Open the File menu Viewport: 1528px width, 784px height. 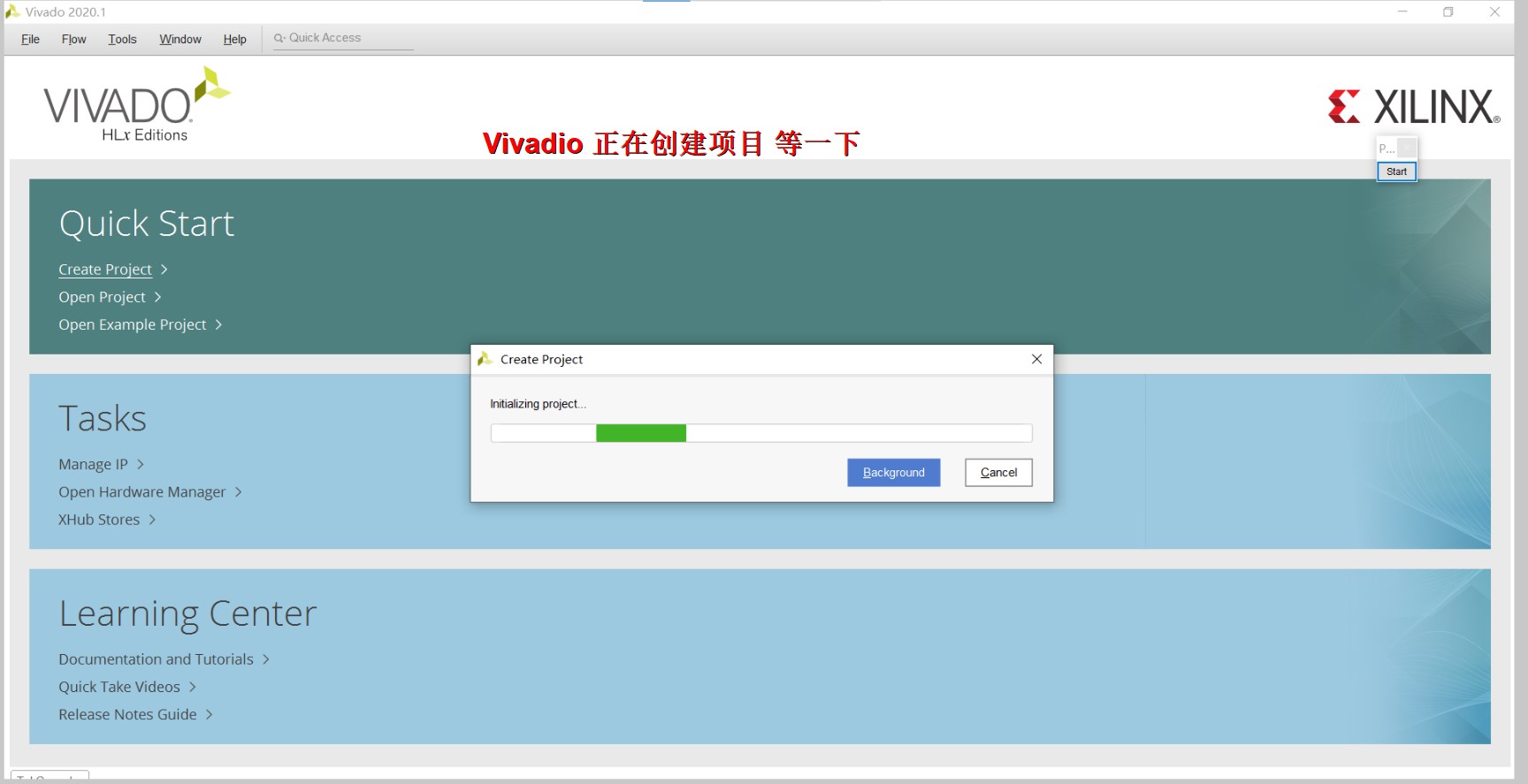[x=30, y=39]
